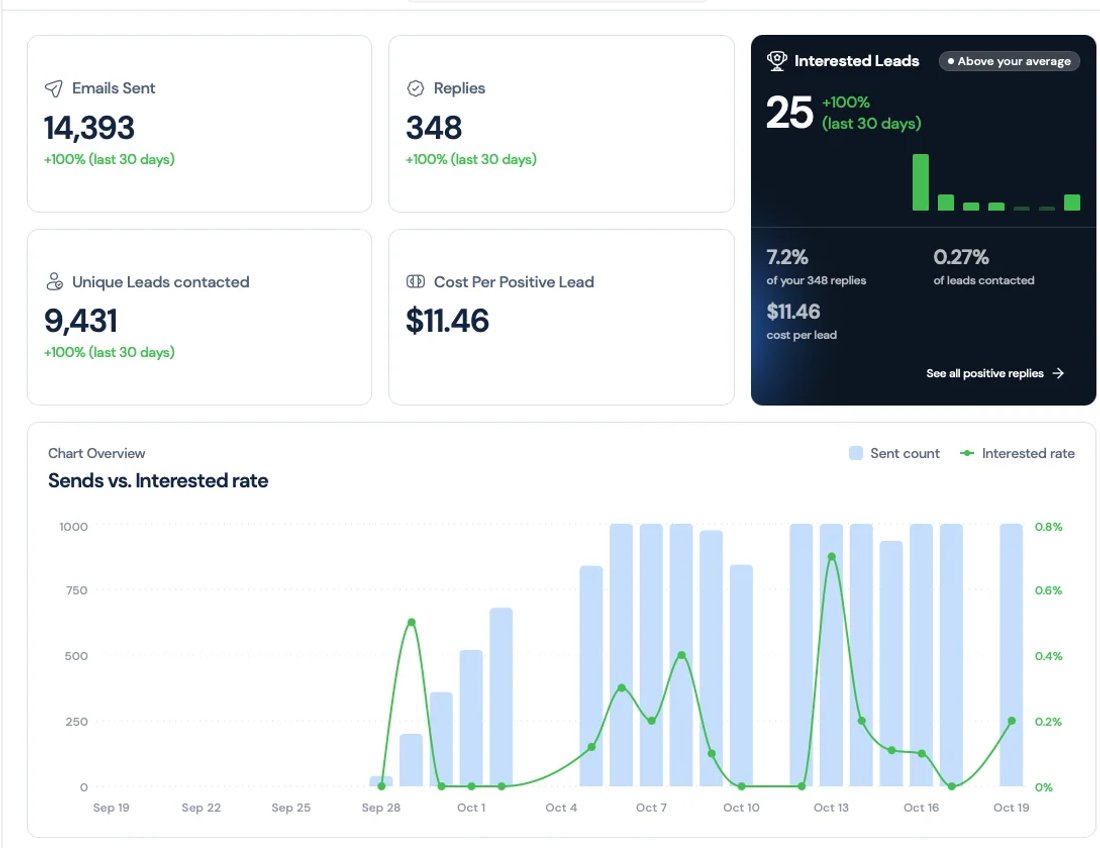Click the tallest green bar in Interested Leads mini chart
The height and width of the screenshot is (848, 1100).
click(x=920, y=182)
